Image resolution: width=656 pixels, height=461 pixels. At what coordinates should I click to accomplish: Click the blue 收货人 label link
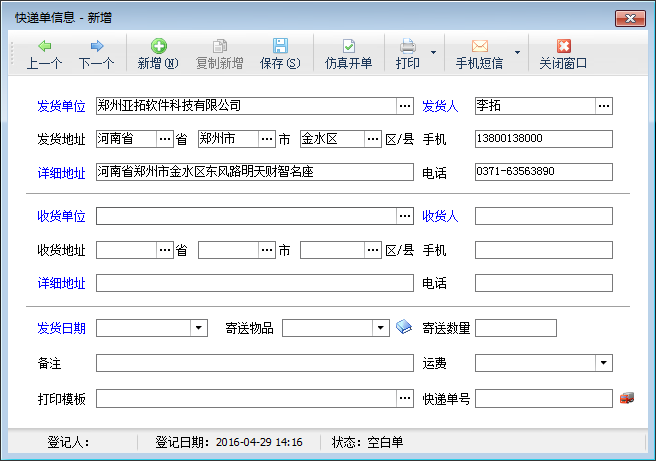(440, 216)
